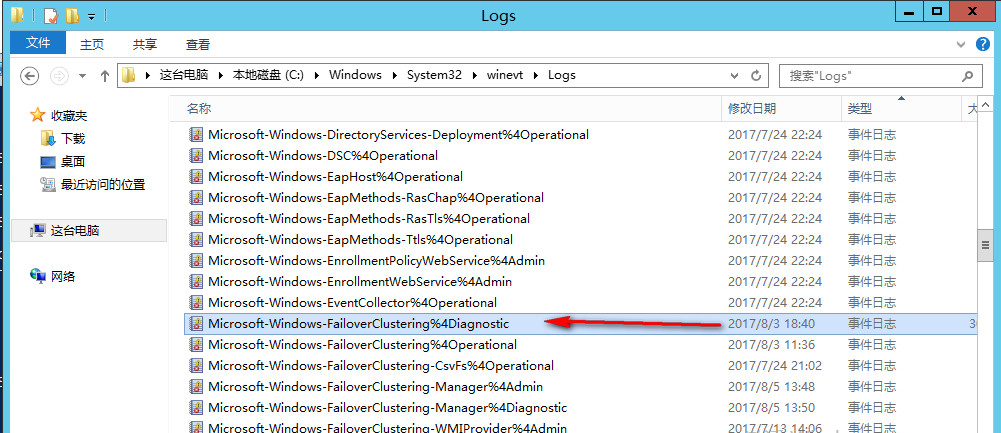Select the DirectoryServices-Deployment%4Operational log file
This screenshot has width=1001, height=433.
[x=398, y=135]
